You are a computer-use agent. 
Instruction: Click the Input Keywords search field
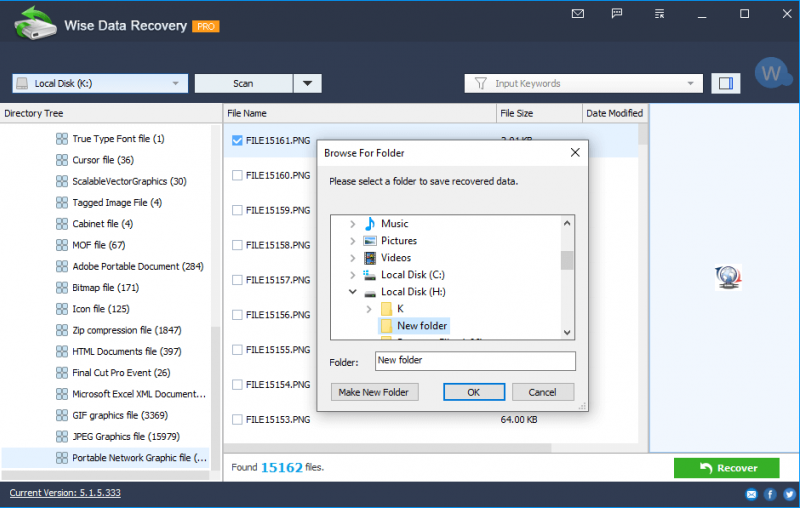584,83
